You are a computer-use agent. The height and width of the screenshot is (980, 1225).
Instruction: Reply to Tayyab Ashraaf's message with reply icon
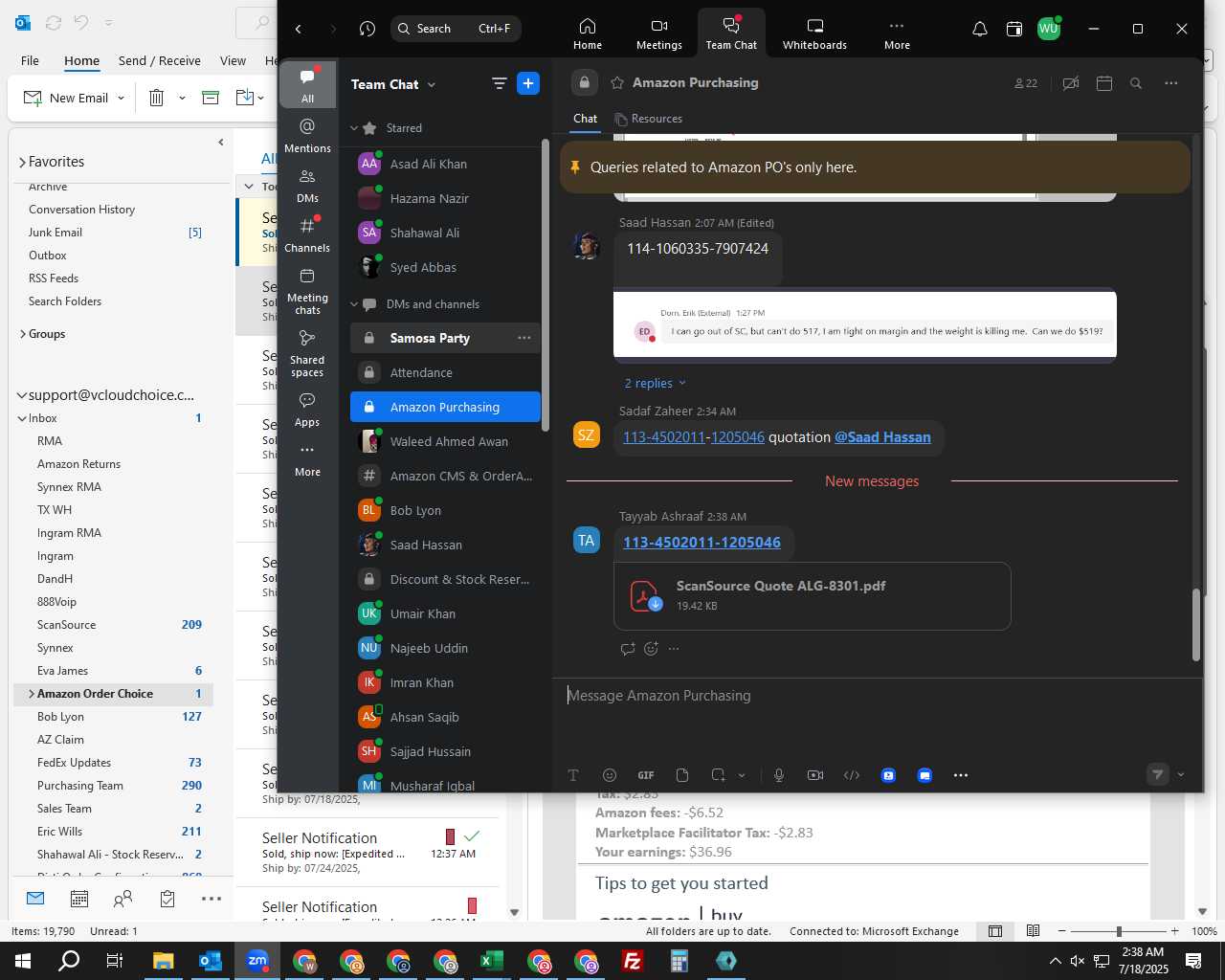point(628,648)
